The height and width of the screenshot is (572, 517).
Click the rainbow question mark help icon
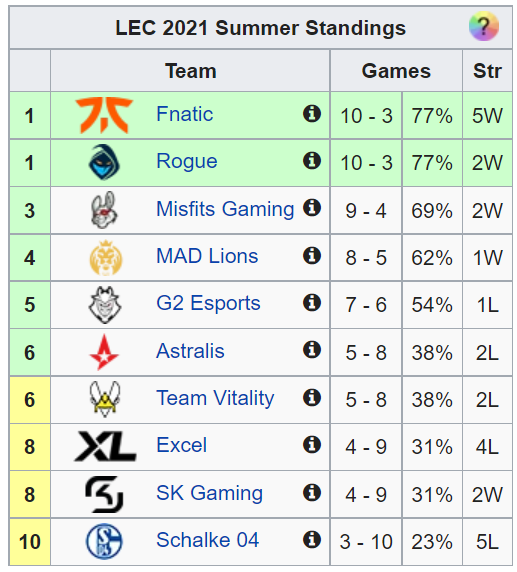483,26
